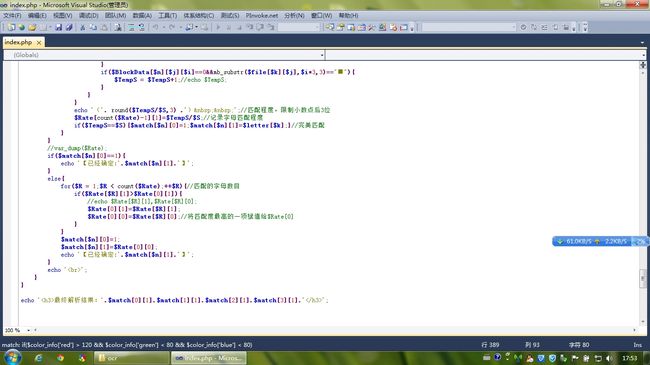The height and width of the screenshot is (365, 650).
Task: Click the '行 389' status bar entry
Action: click(x=490, y=345)
